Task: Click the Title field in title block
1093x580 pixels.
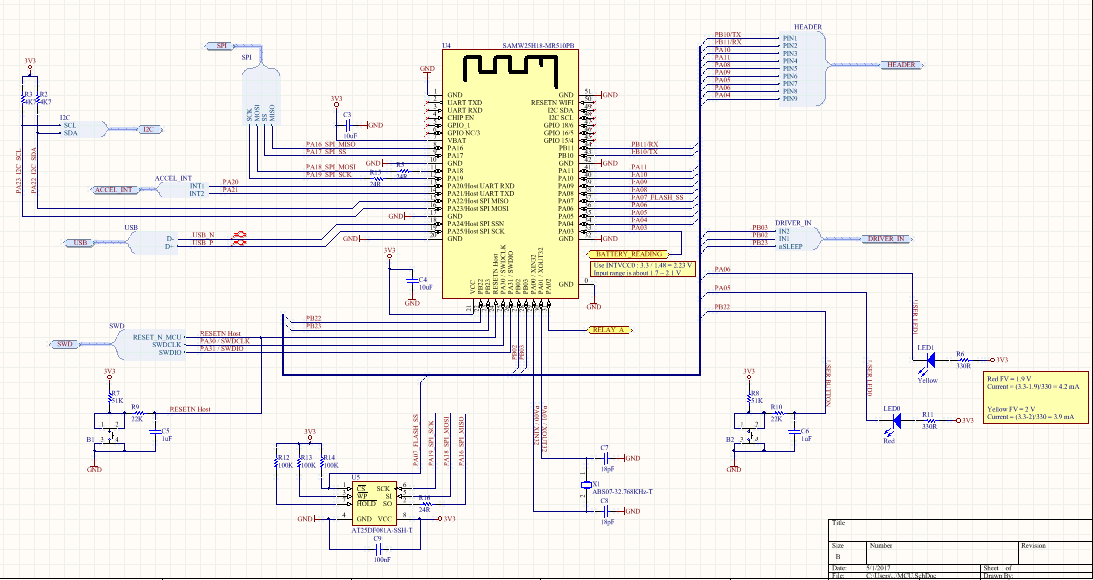Action: (x=961, y=531)
